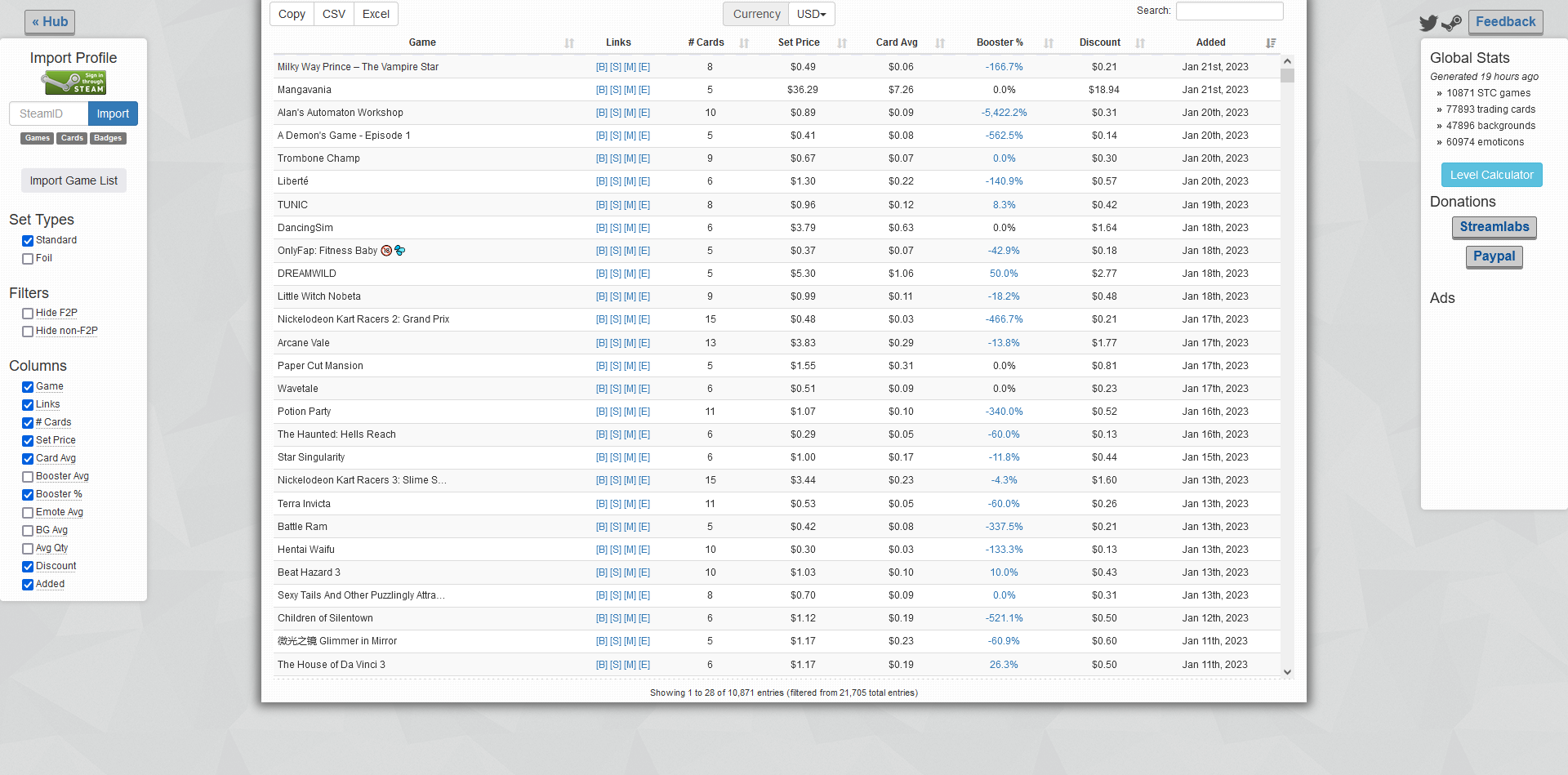Open [B] link for Mangavania
Image resolution: width=1568 pixels, height=775 pixels.
tap(602, 90)
